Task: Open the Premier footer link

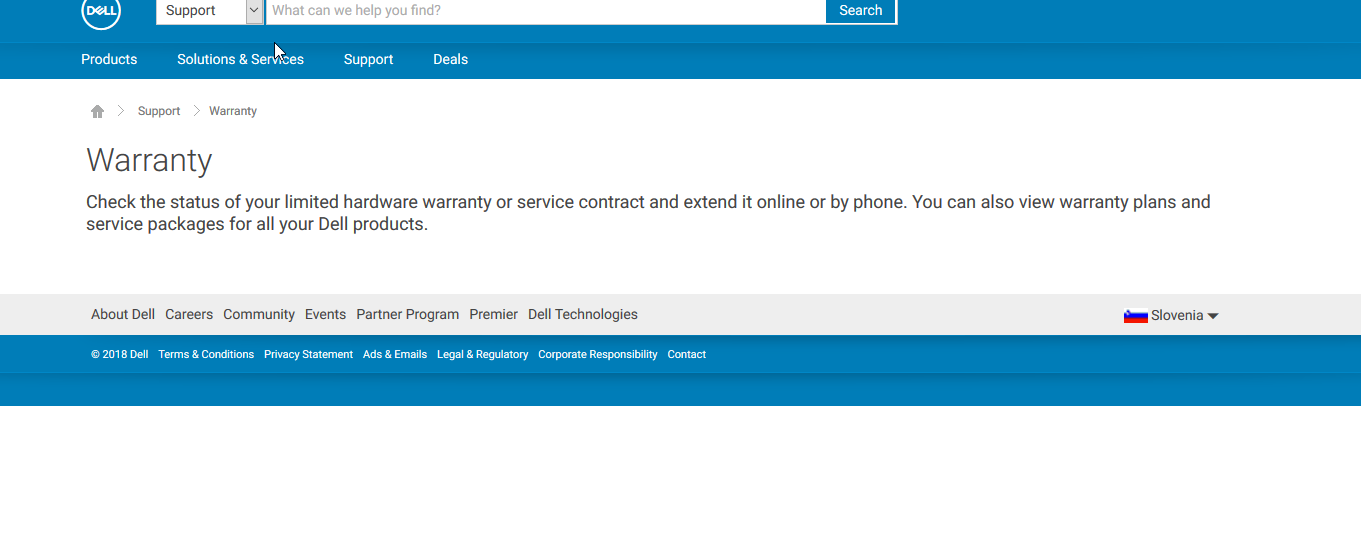Action: (x=493, y=314)
